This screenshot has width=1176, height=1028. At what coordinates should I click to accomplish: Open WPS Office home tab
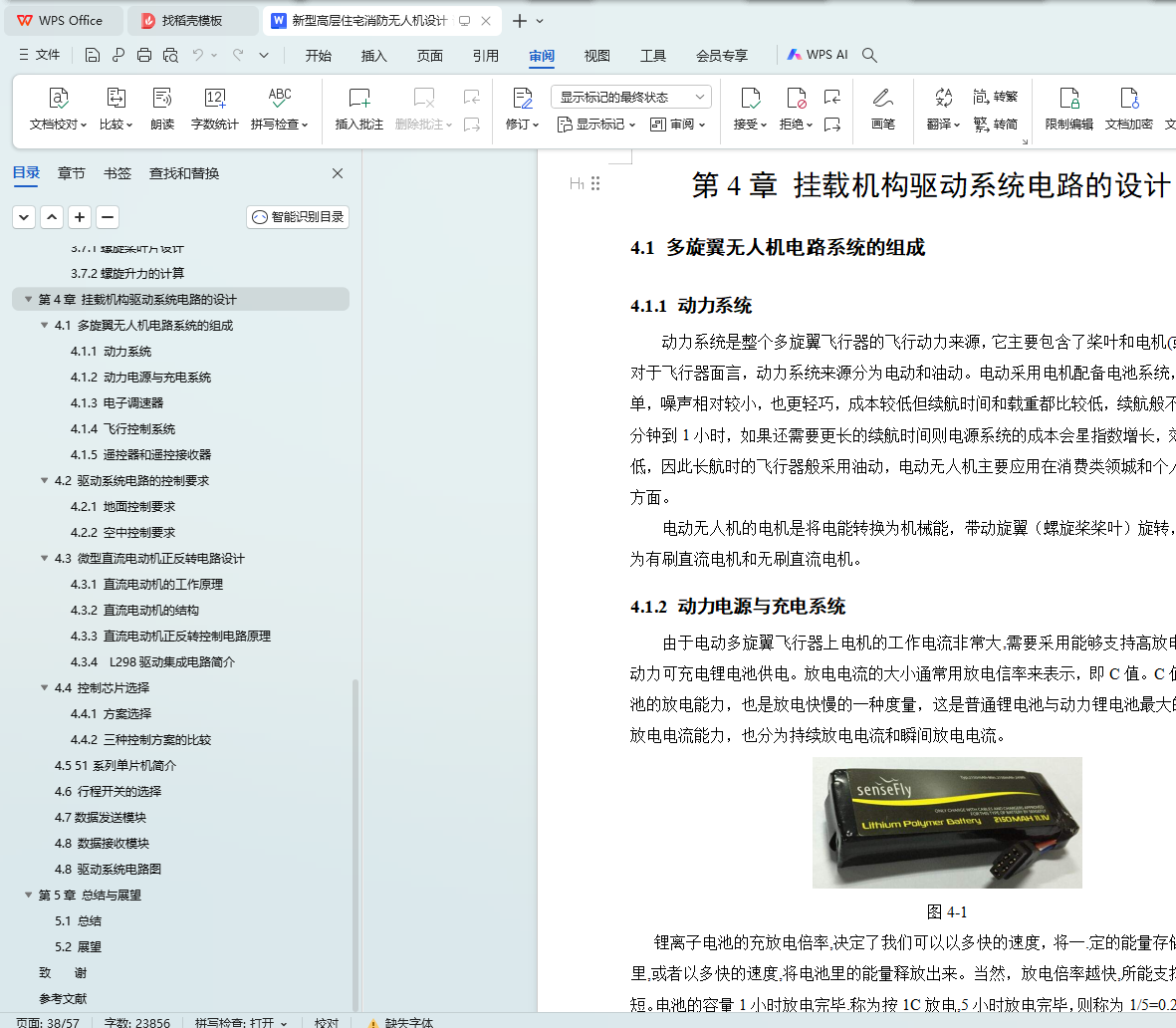pos(63,20)
